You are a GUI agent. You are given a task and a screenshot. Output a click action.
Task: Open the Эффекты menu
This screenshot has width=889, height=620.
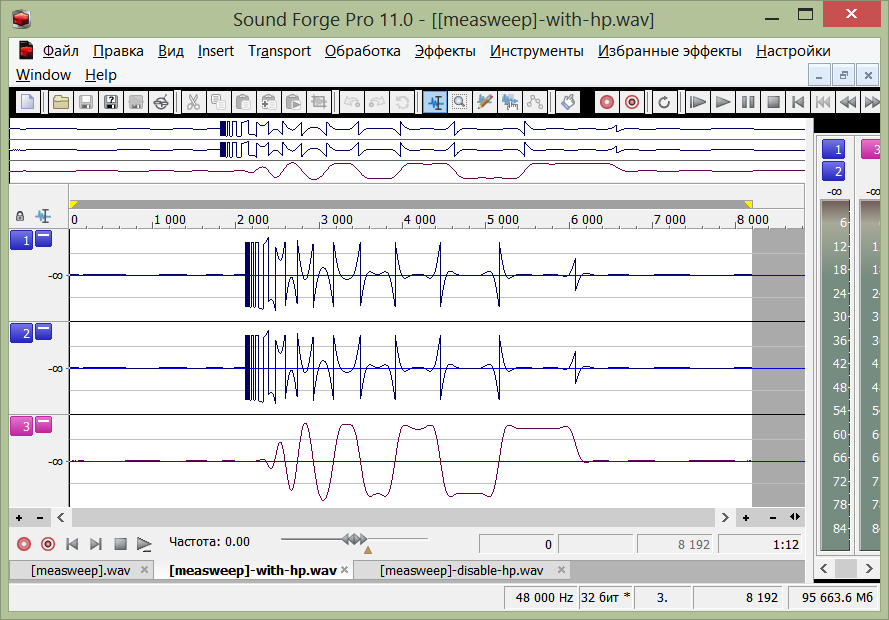pos(445,51)
